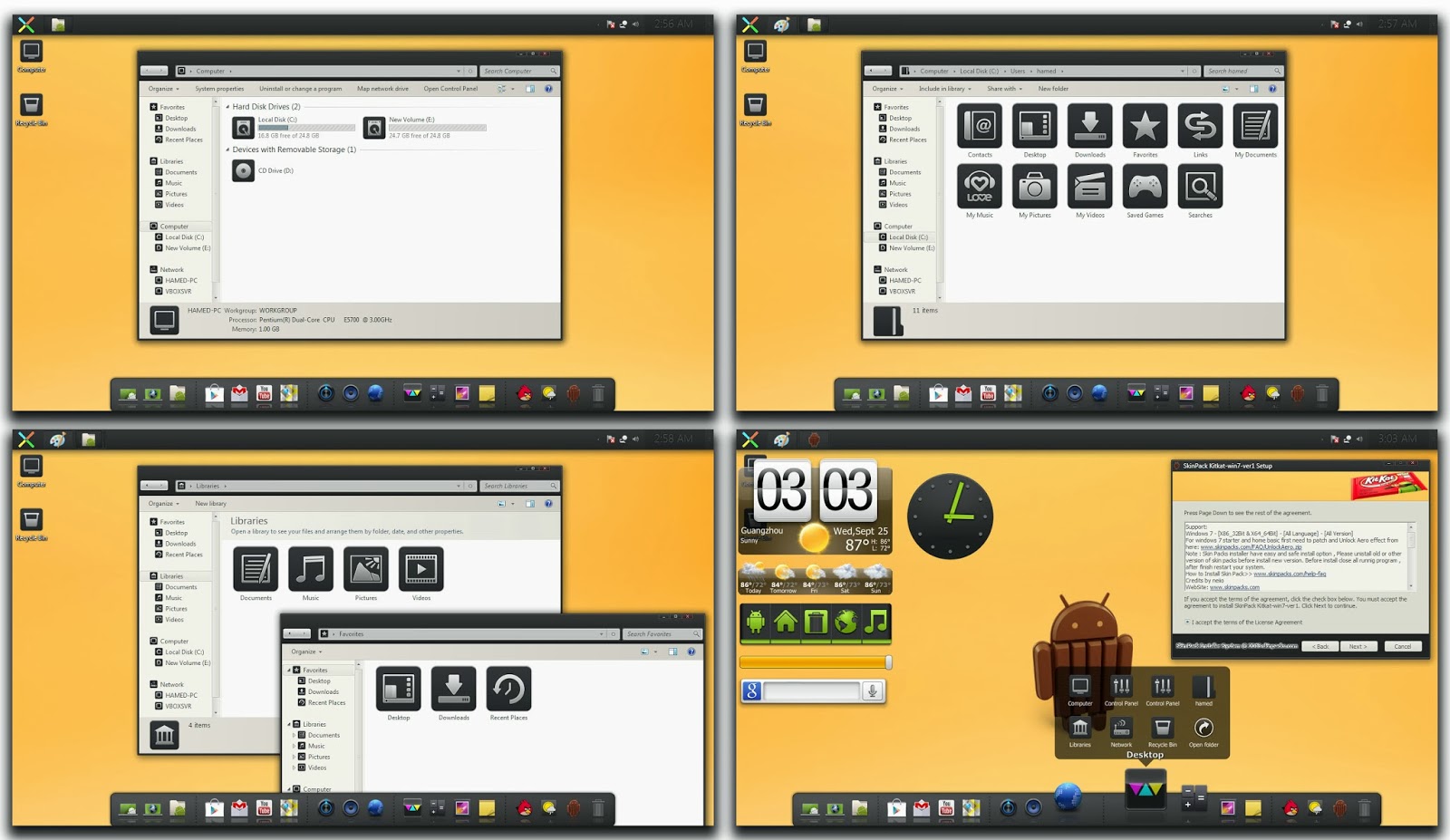Open the My Music folder icon
Screen dimensions: 1450x840
pos(980,187)
